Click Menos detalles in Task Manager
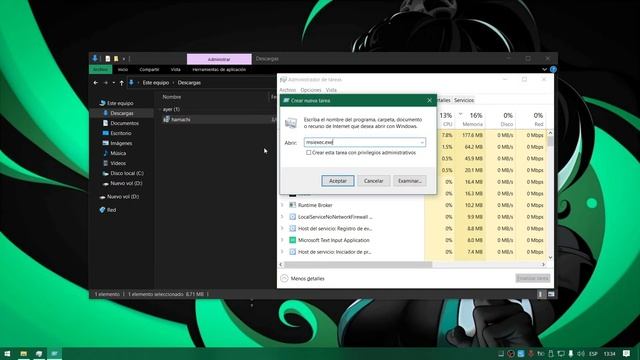This screenshot has width=640, height=360. tap(307, 278)
